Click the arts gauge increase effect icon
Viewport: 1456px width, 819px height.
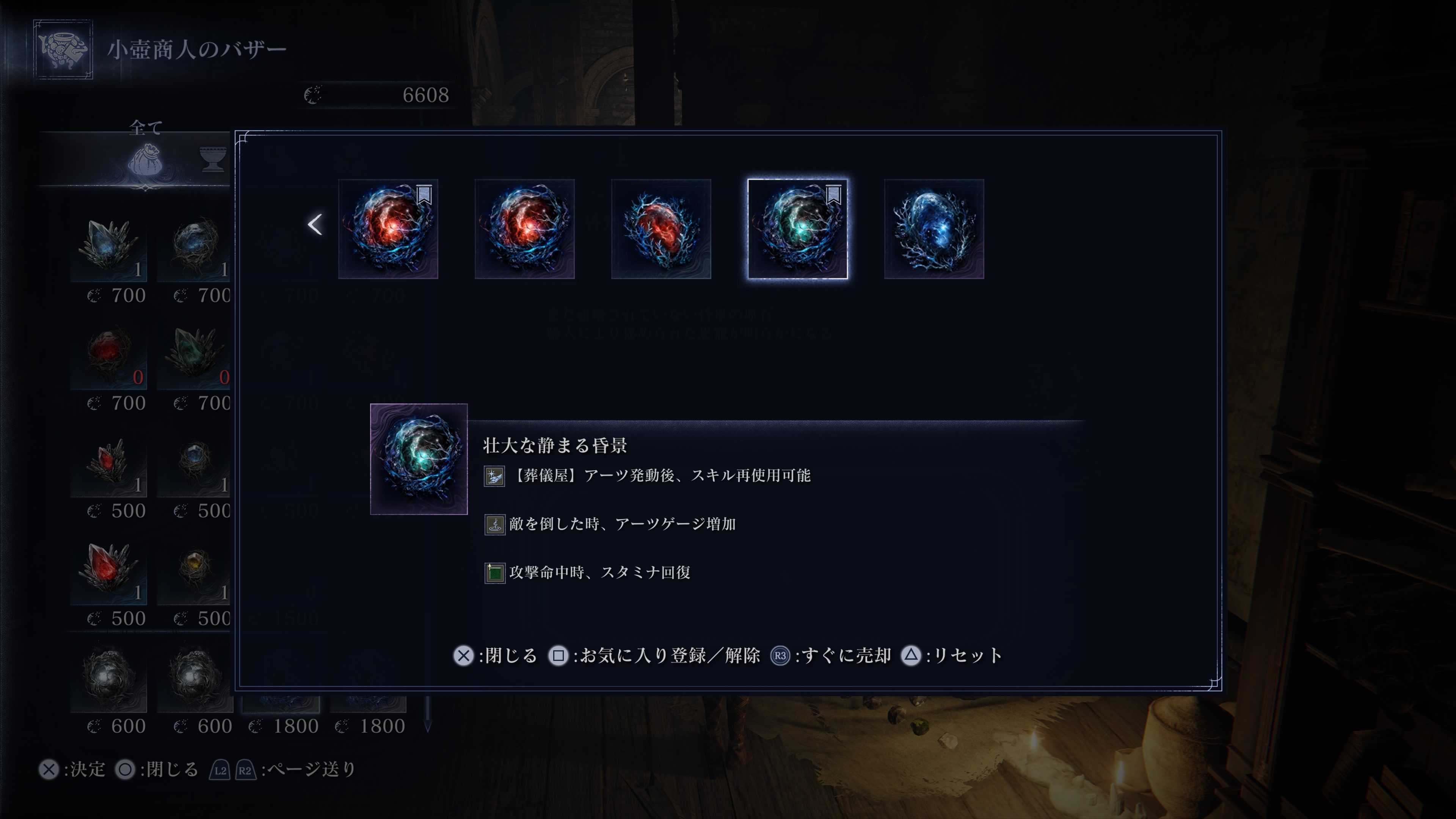click(494, 524)
